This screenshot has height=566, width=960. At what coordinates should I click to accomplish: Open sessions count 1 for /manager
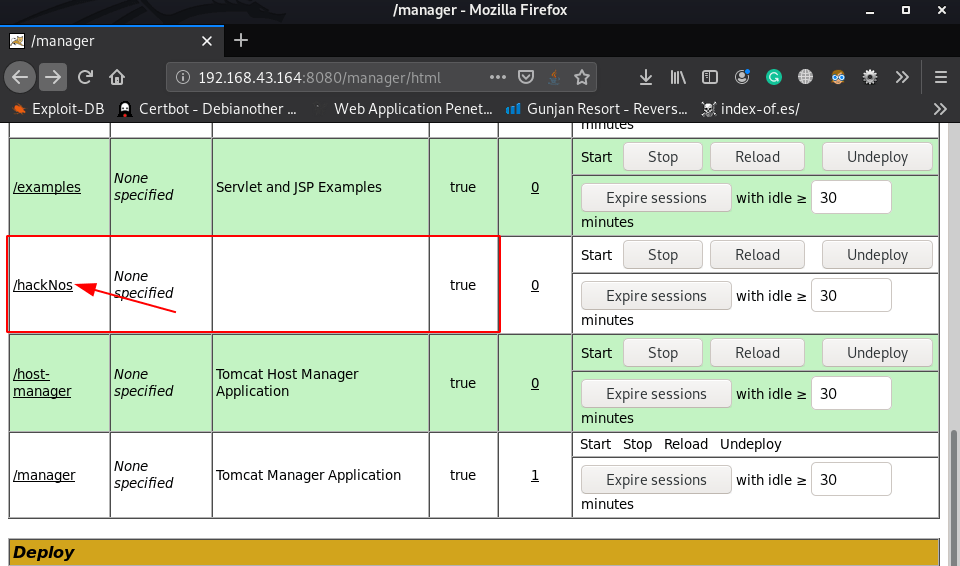(535, 475)
